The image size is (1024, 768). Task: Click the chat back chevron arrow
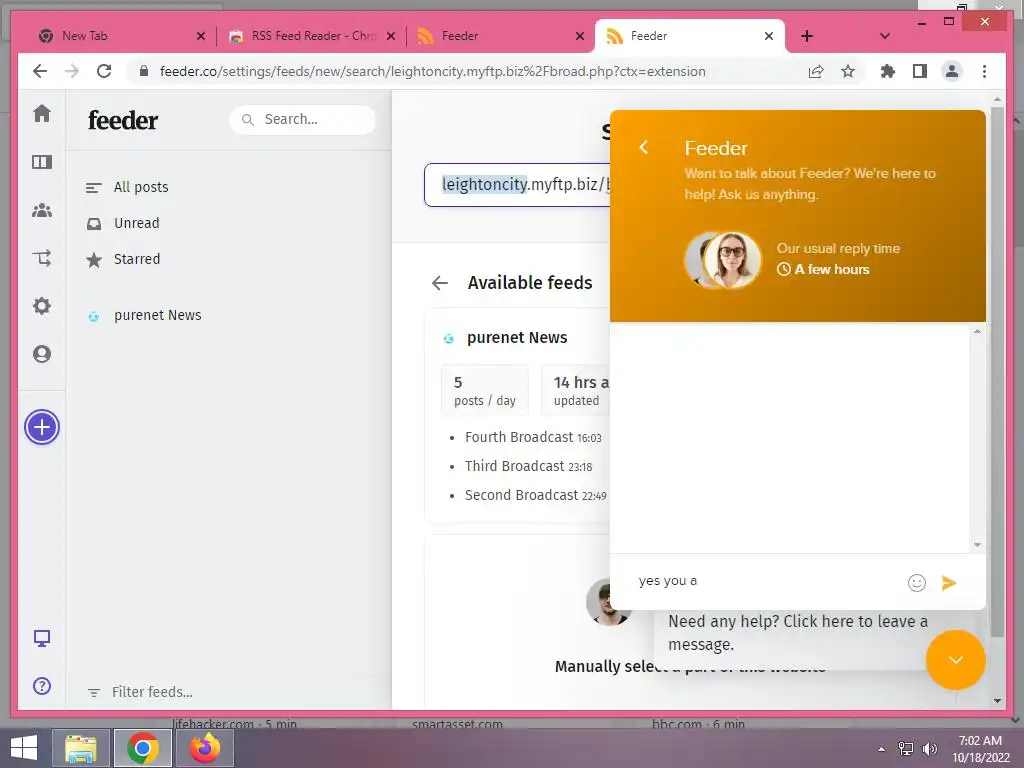(643, 147)
